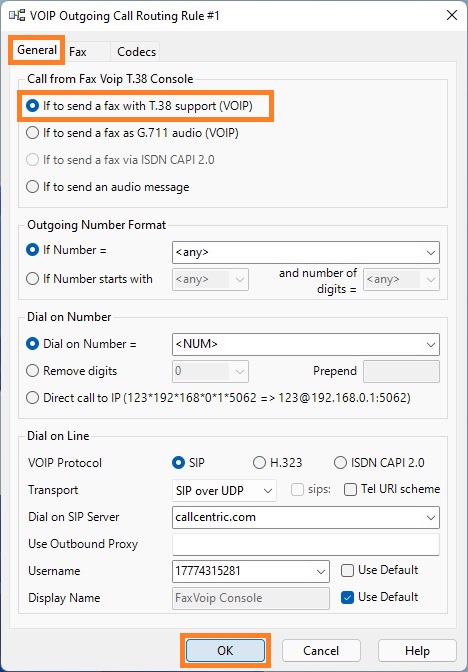The height and width of the screenshot is (672, 468).
Task: Click the routing rule icon in title bar
Action: [17, 16]
